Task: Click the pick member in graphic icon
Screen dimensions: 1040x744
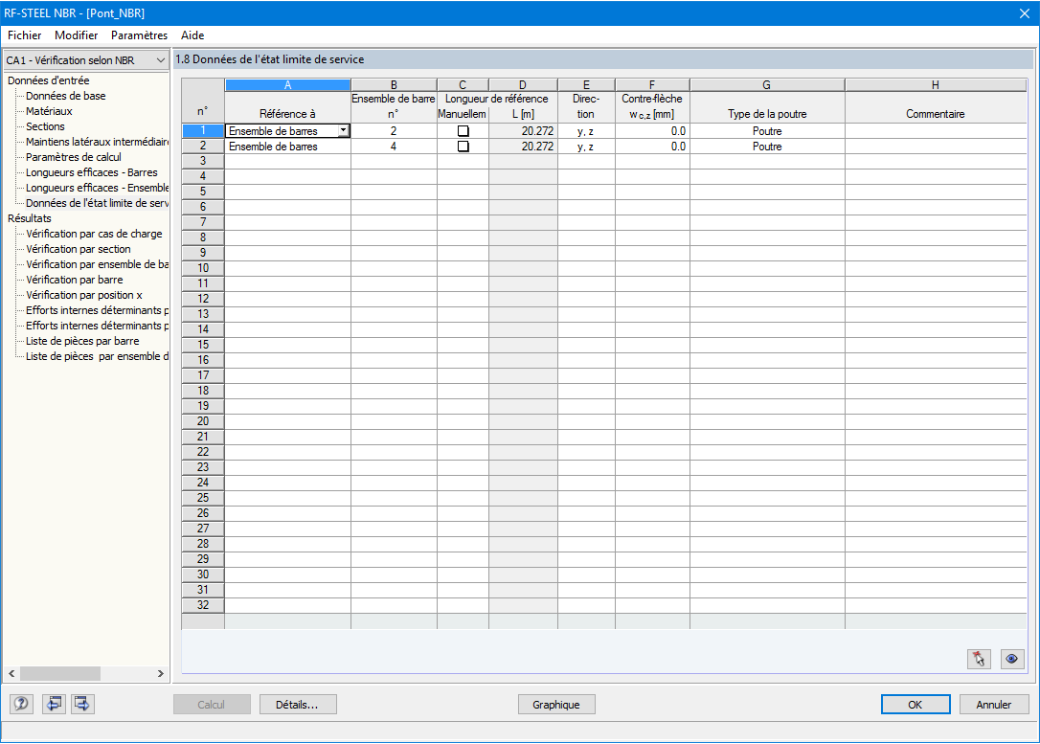Action: pos(979,658)
